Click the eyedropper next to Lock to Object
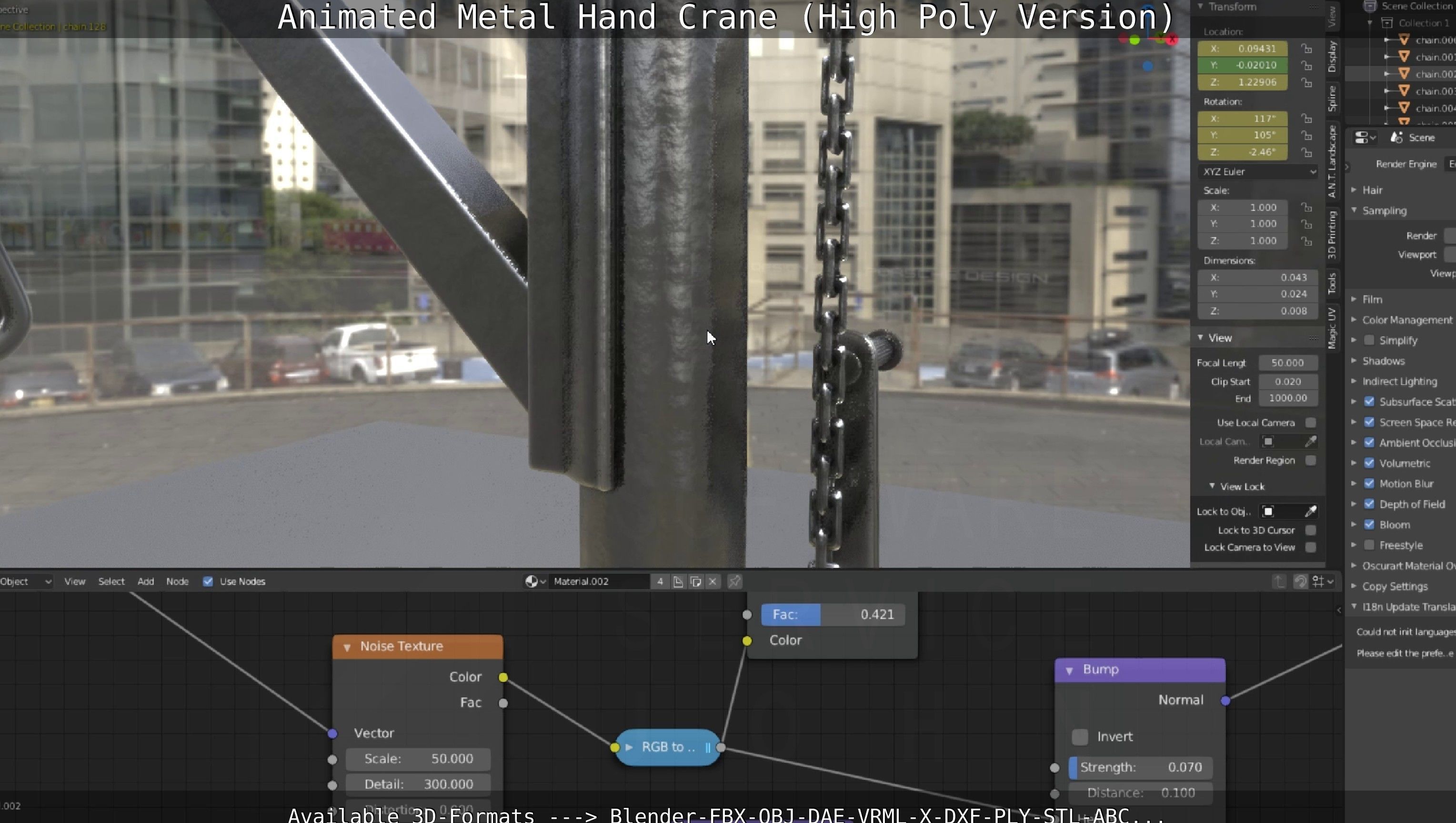The height and width of the screenshot is (823, 1456). pyautogui.click(x=1310, y=512)
